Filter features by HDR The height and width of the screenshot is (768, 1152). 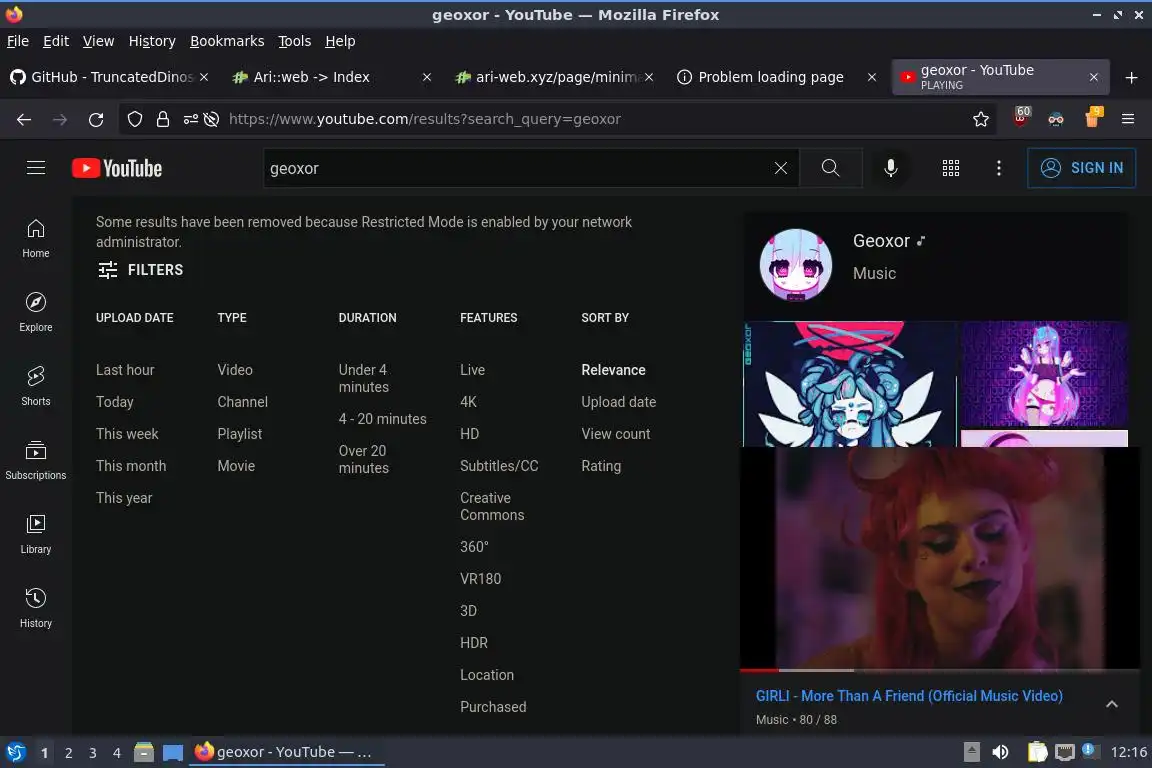point(474,643)
